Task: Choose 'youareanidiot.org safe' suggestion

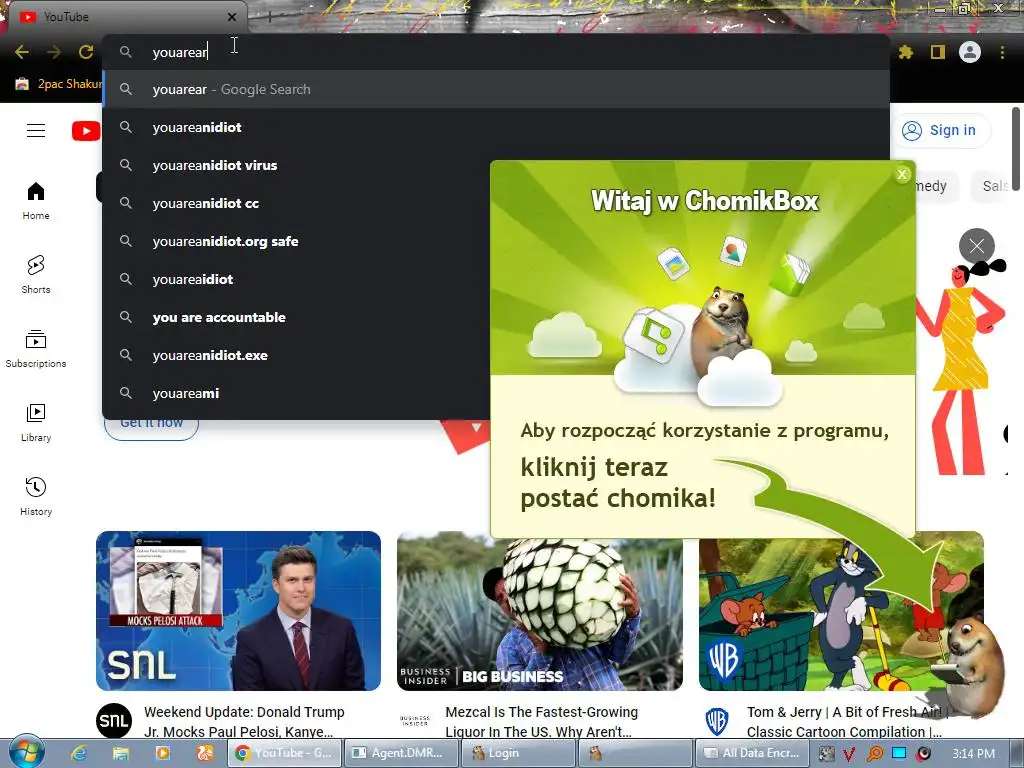Action: pyautogui.click(x=296, y=241)
